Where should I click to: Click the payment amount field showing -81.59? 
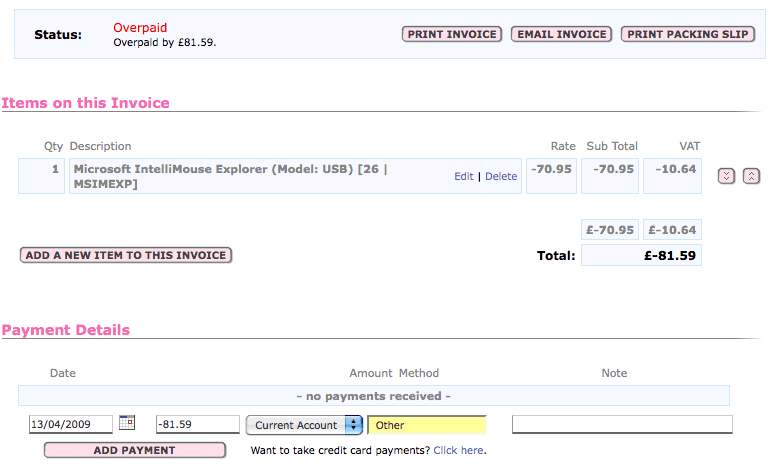(x=197, y=425)
